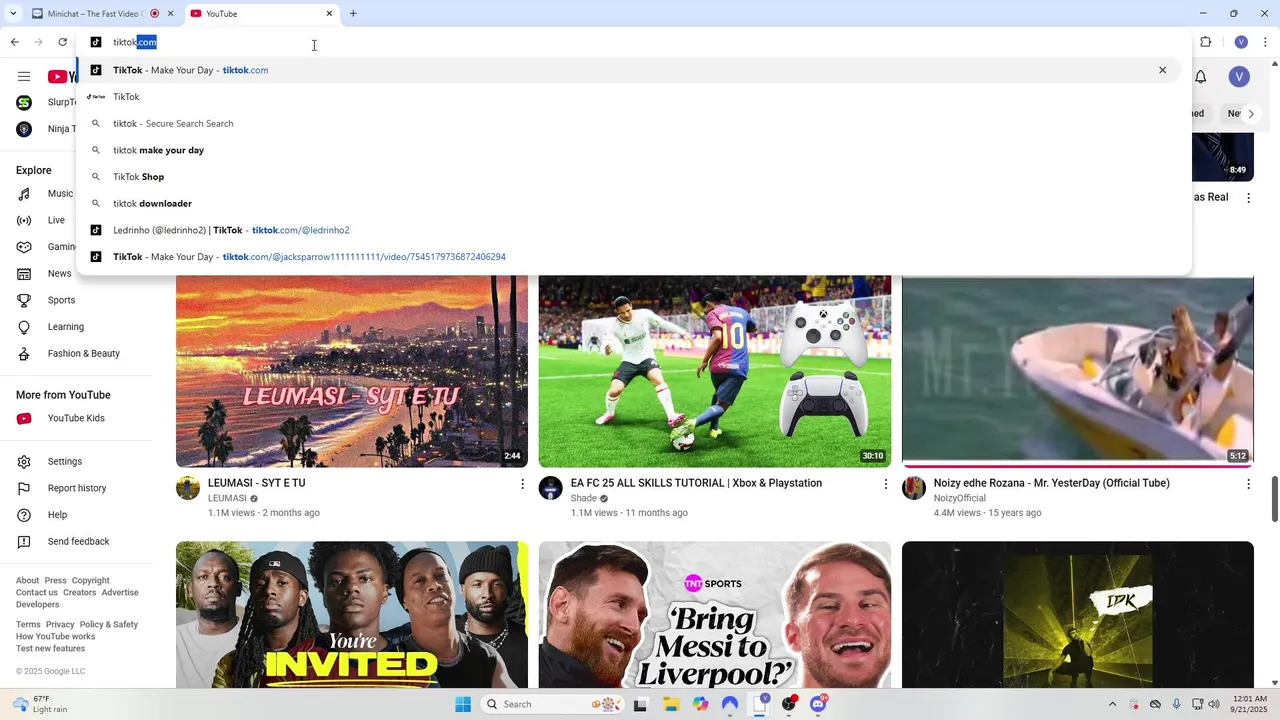Open the footer 'How YouTube works' link
This screenshot has width=1280, height=720.
(x=55, y=637)
